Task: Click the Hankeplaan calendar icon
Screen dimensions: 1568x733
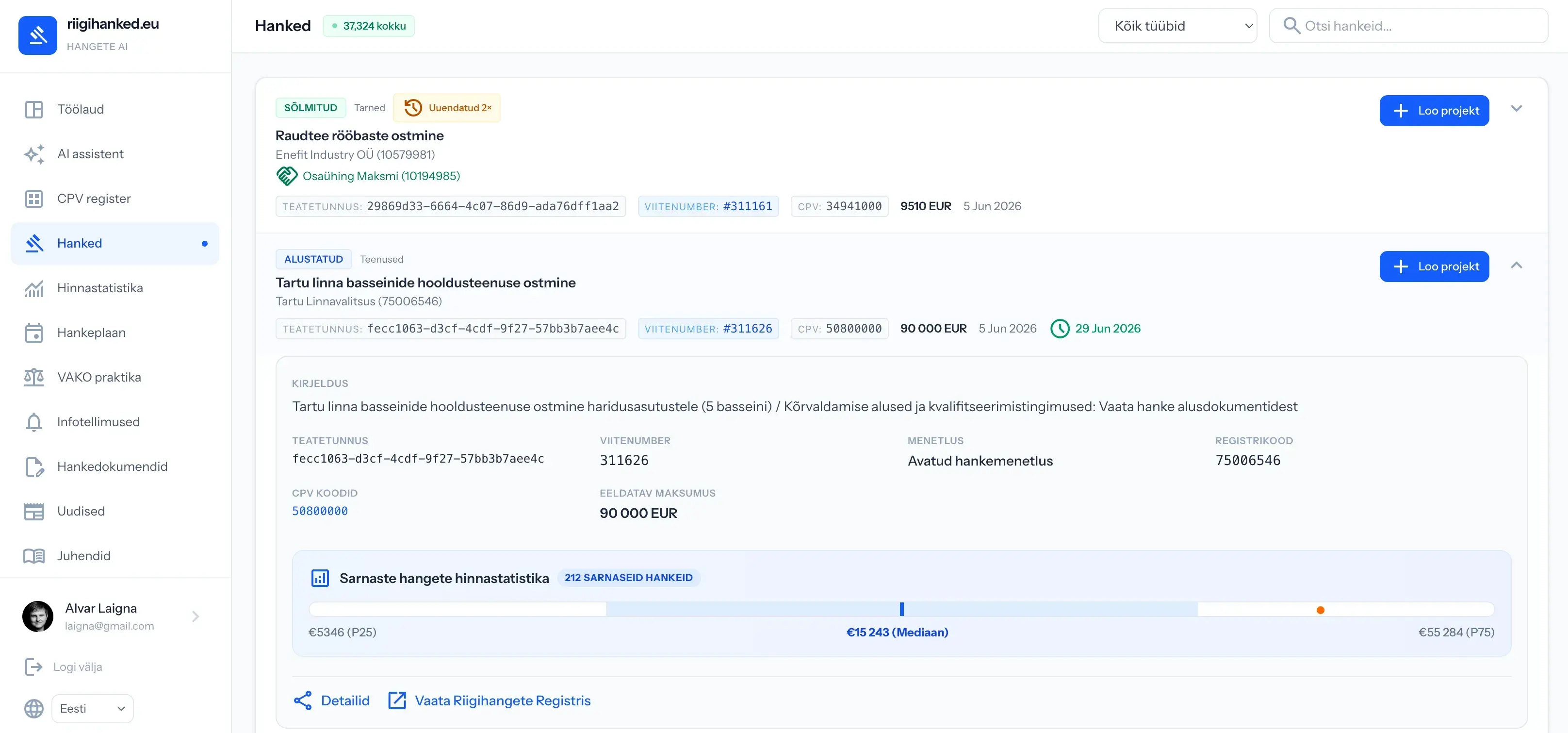Action: (x=34, y=333)
